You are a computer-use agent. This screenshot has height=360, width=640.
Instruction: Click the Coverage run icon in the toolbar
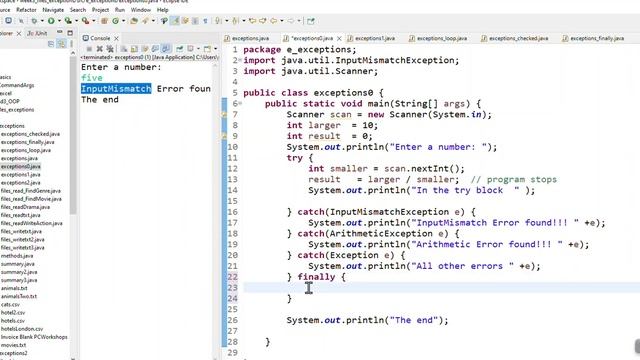[68, 21]
